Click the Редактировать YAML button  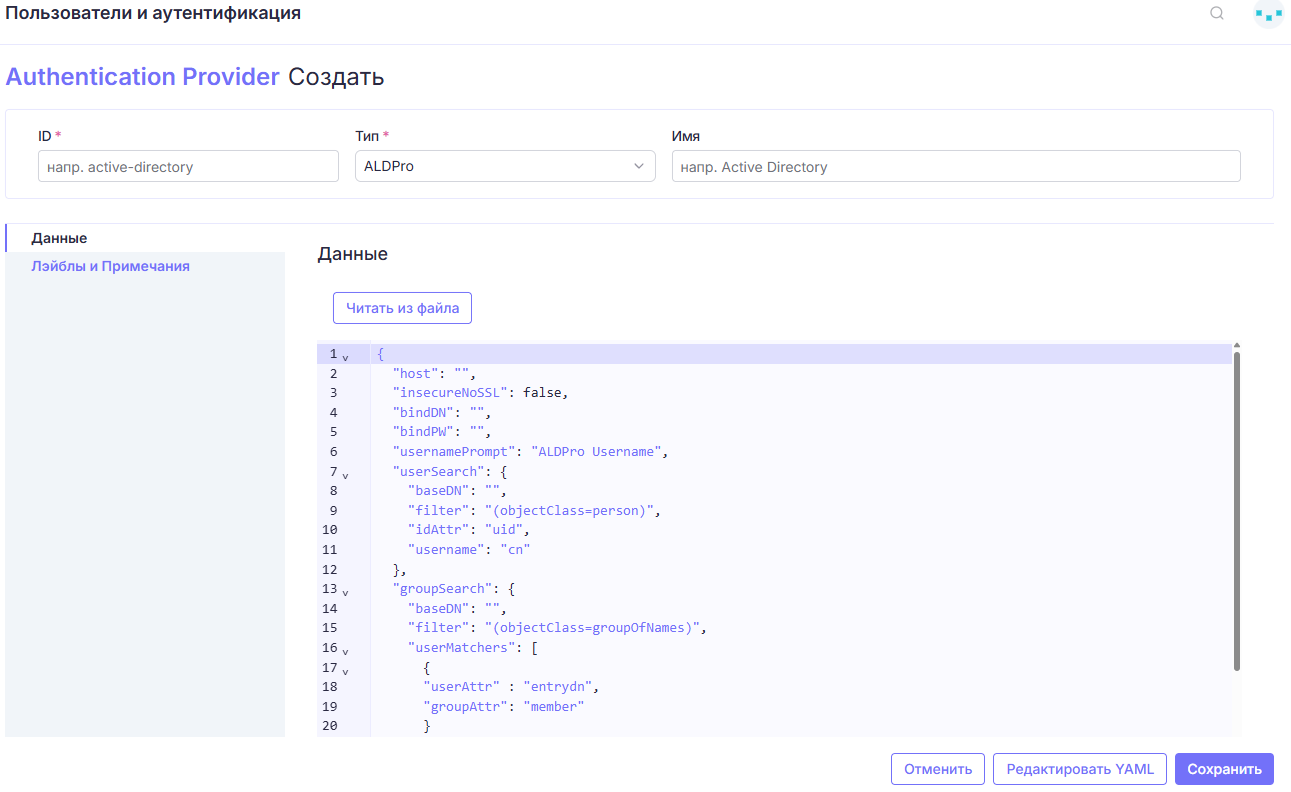(x=1080, y=769)
